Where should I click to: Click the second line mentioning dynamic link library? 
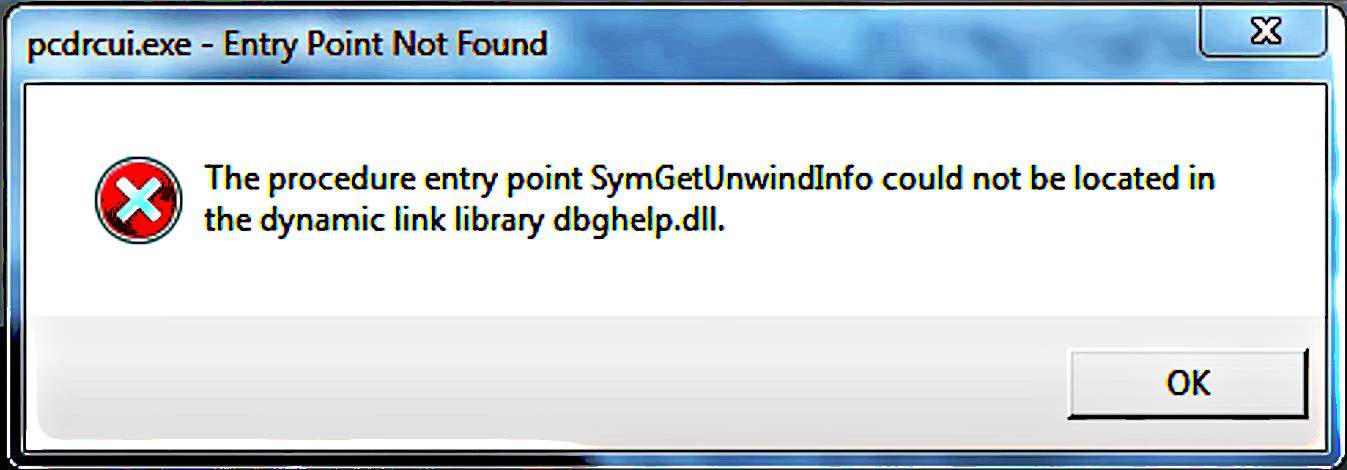(x=464, y=221)
